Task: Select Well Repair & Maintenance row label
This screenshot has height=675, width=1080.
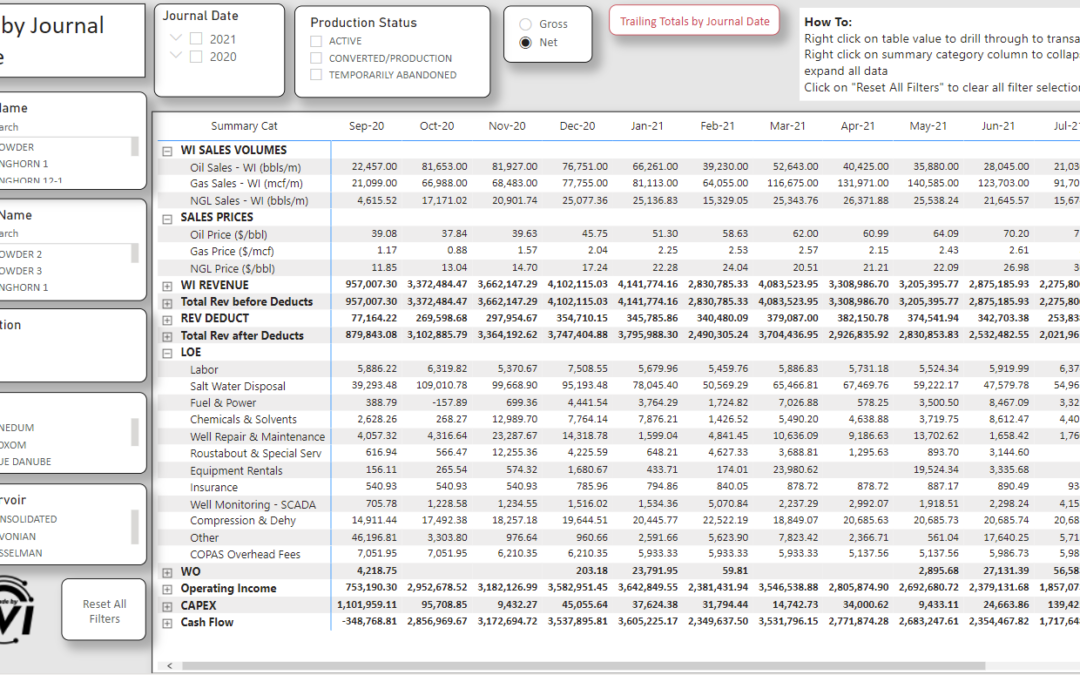Action: click(258, 437)
